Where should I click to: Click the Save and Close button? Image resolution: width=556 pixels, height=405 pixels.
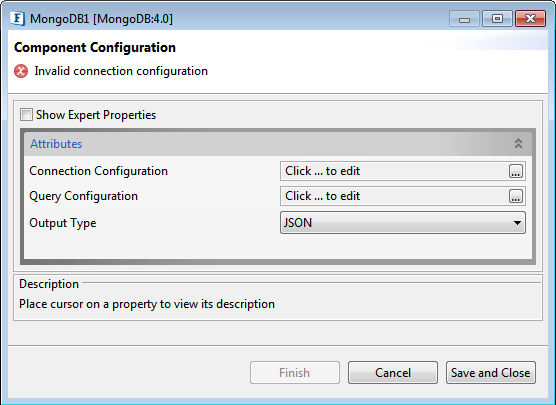(x=490, y=373)
